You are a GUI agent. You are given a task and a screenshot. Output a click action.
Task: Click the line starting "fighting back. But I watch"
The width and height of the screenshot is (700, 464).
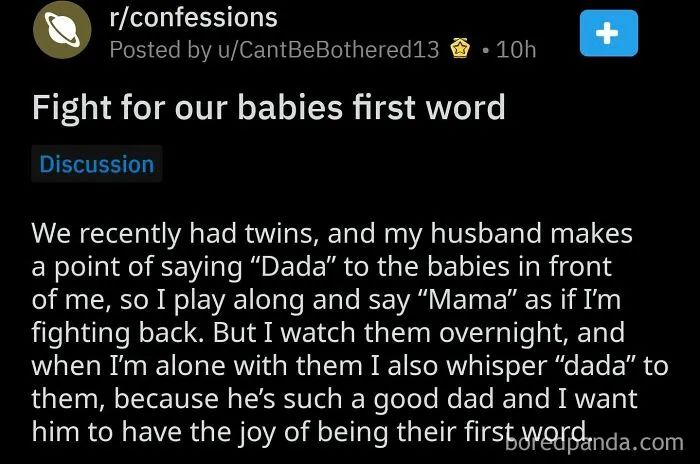pos(328,333)
